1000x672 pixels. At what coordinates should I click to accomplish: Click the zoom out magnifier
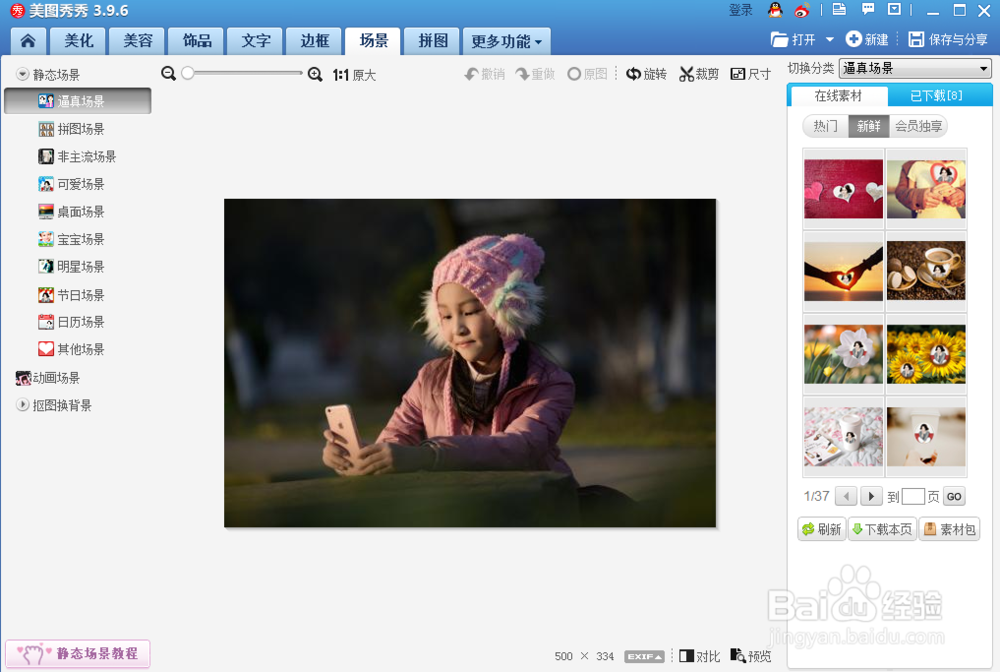coord(168,74)
